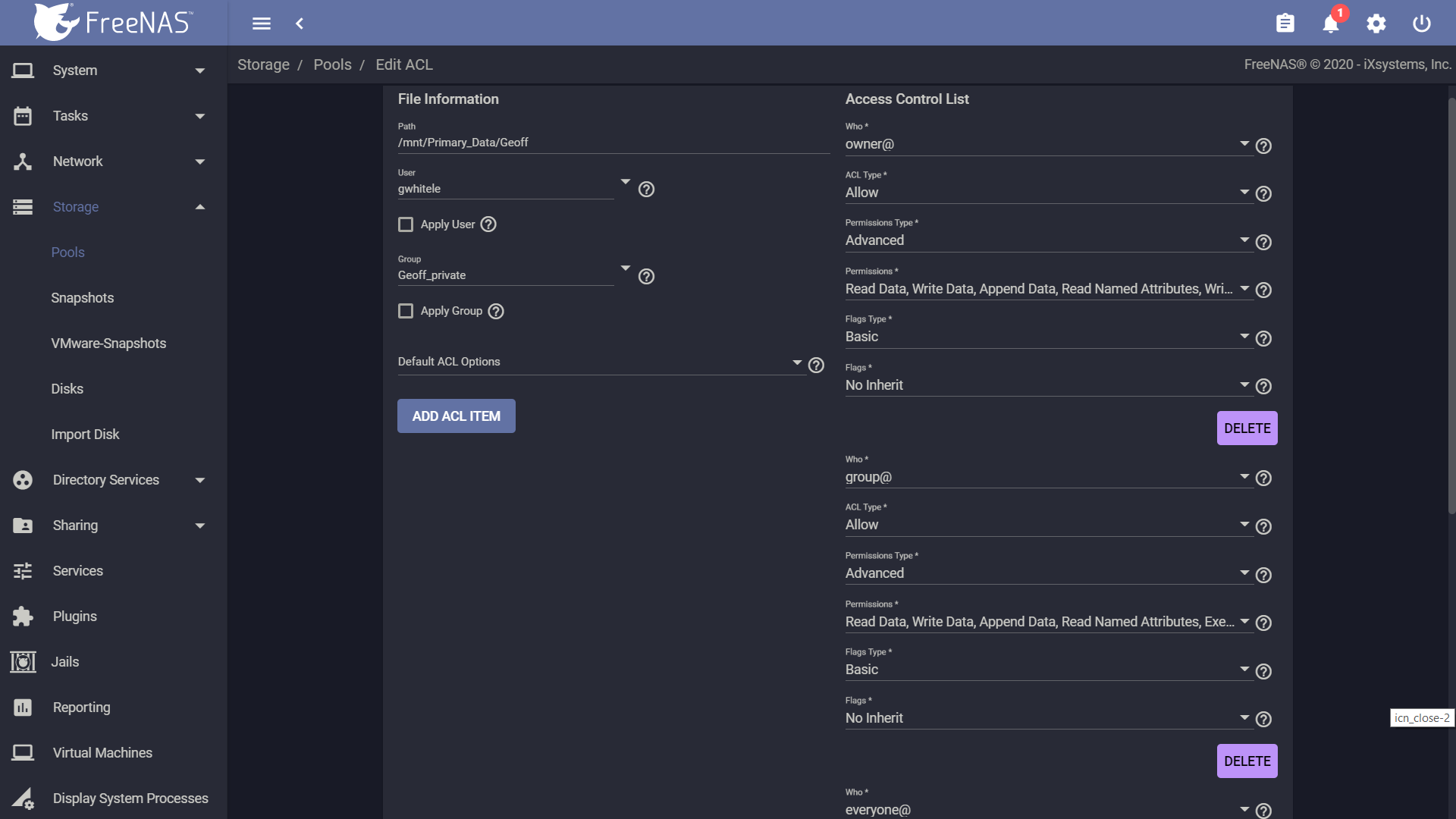The height and width of the screenshot is (819, 1456).
Task: Open the owner@ Who dropdown
Action: 1048,144
